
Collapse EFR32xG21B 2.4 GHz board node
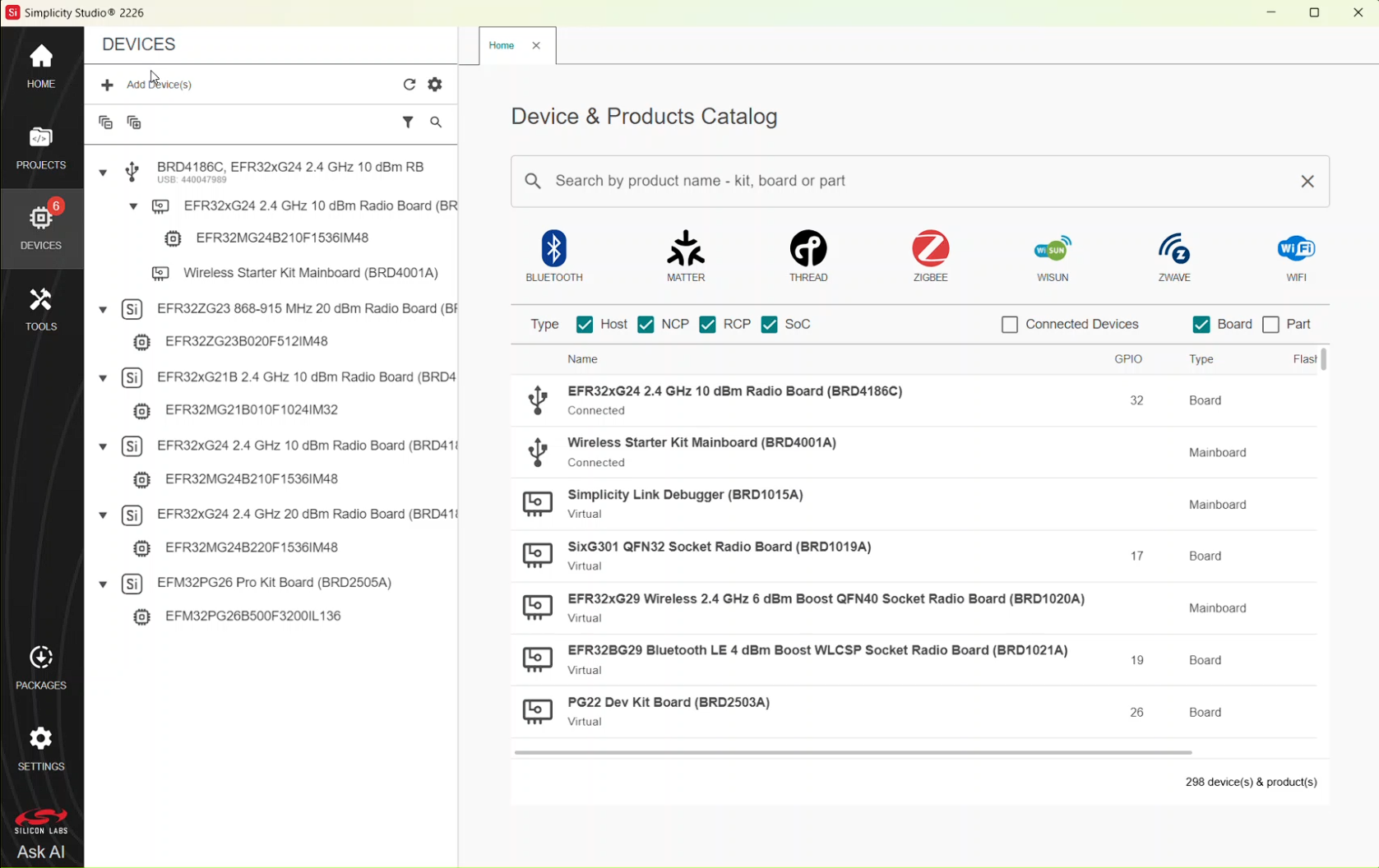point(103,378)
